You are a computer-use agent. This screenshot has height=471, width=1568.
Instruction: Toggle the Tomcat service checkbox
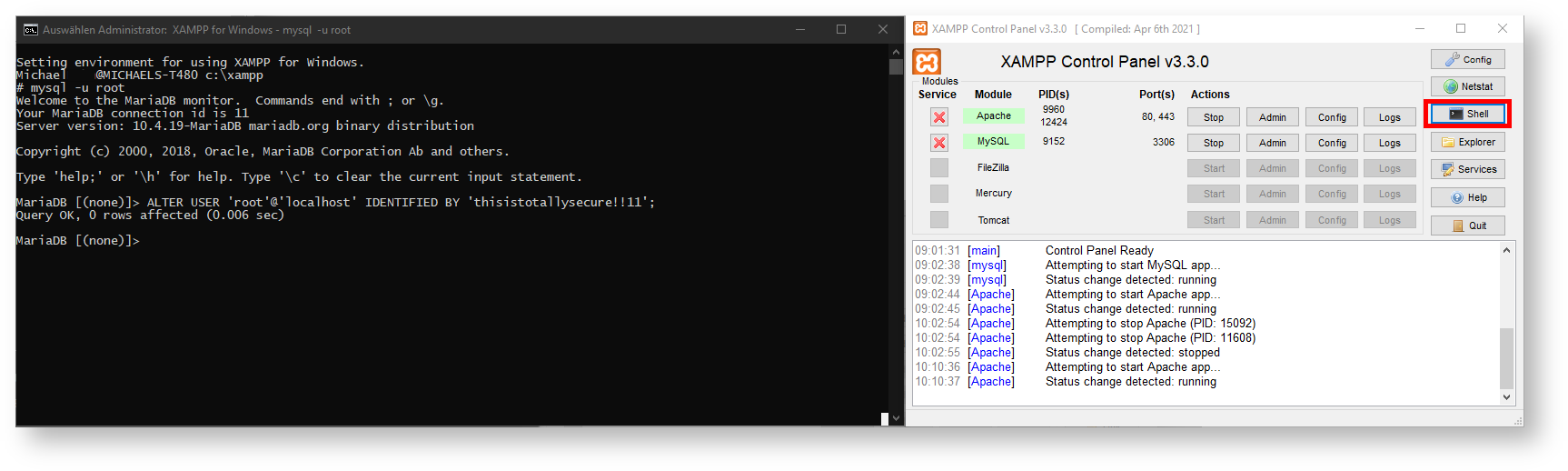click(939, 220)
